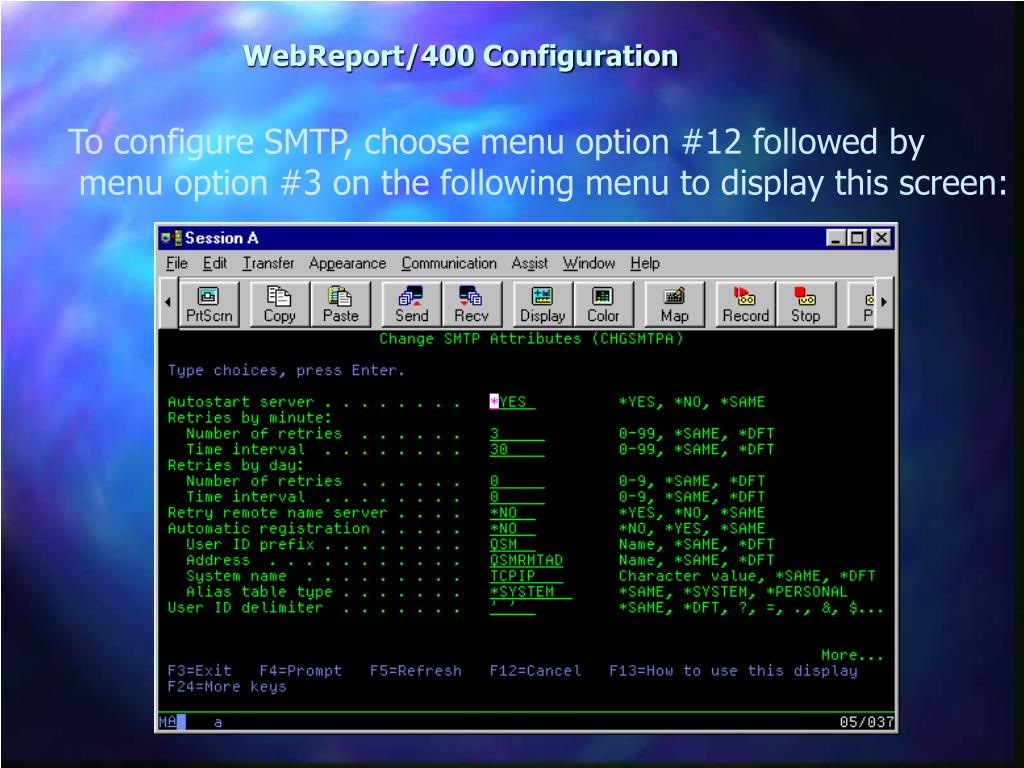Click F5=Refresh key label
The height and width of the screenshot is (768, 1024).
tap(415, 671)
